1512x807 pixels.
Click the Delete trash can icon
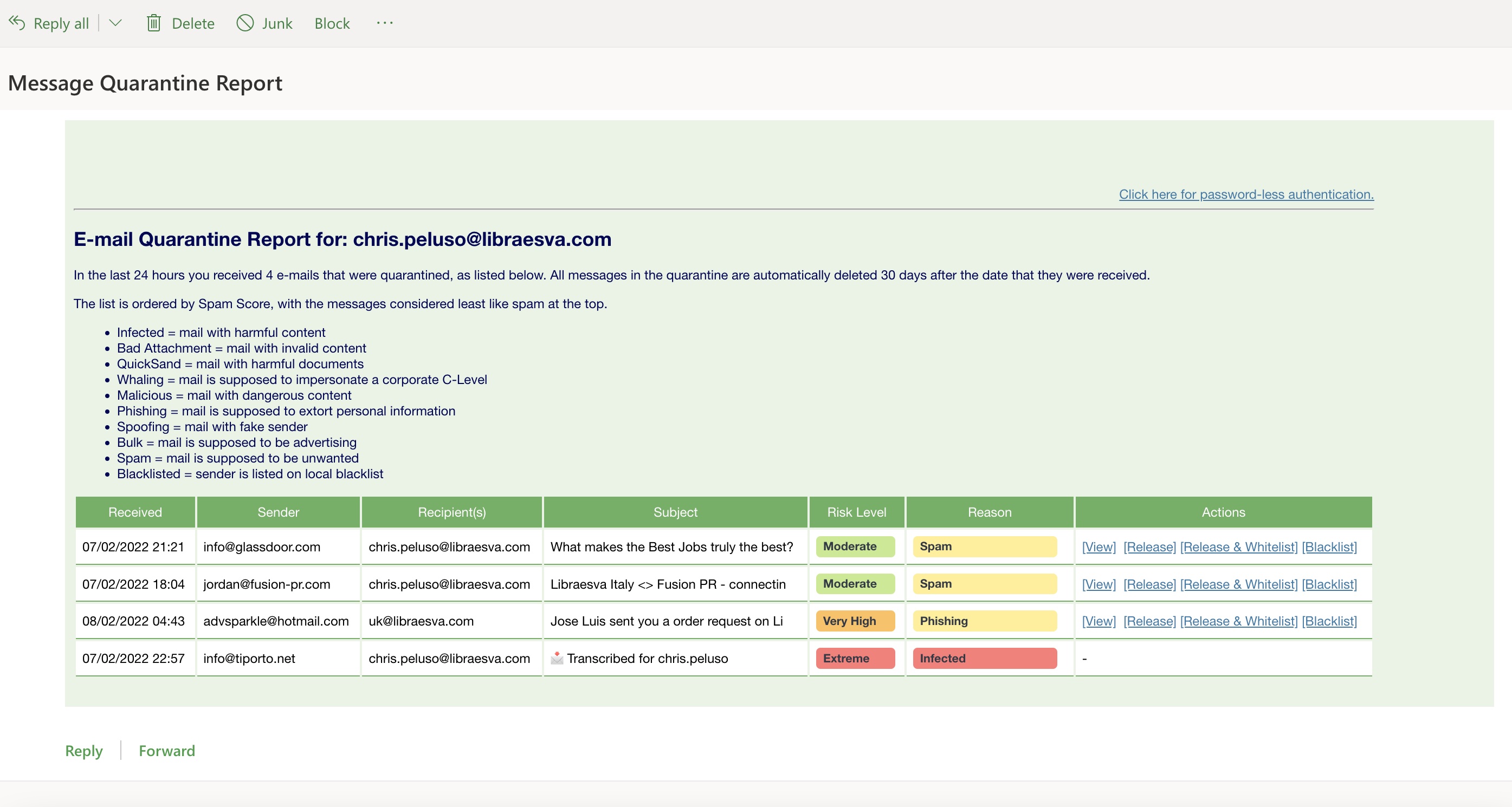[154, 23]
